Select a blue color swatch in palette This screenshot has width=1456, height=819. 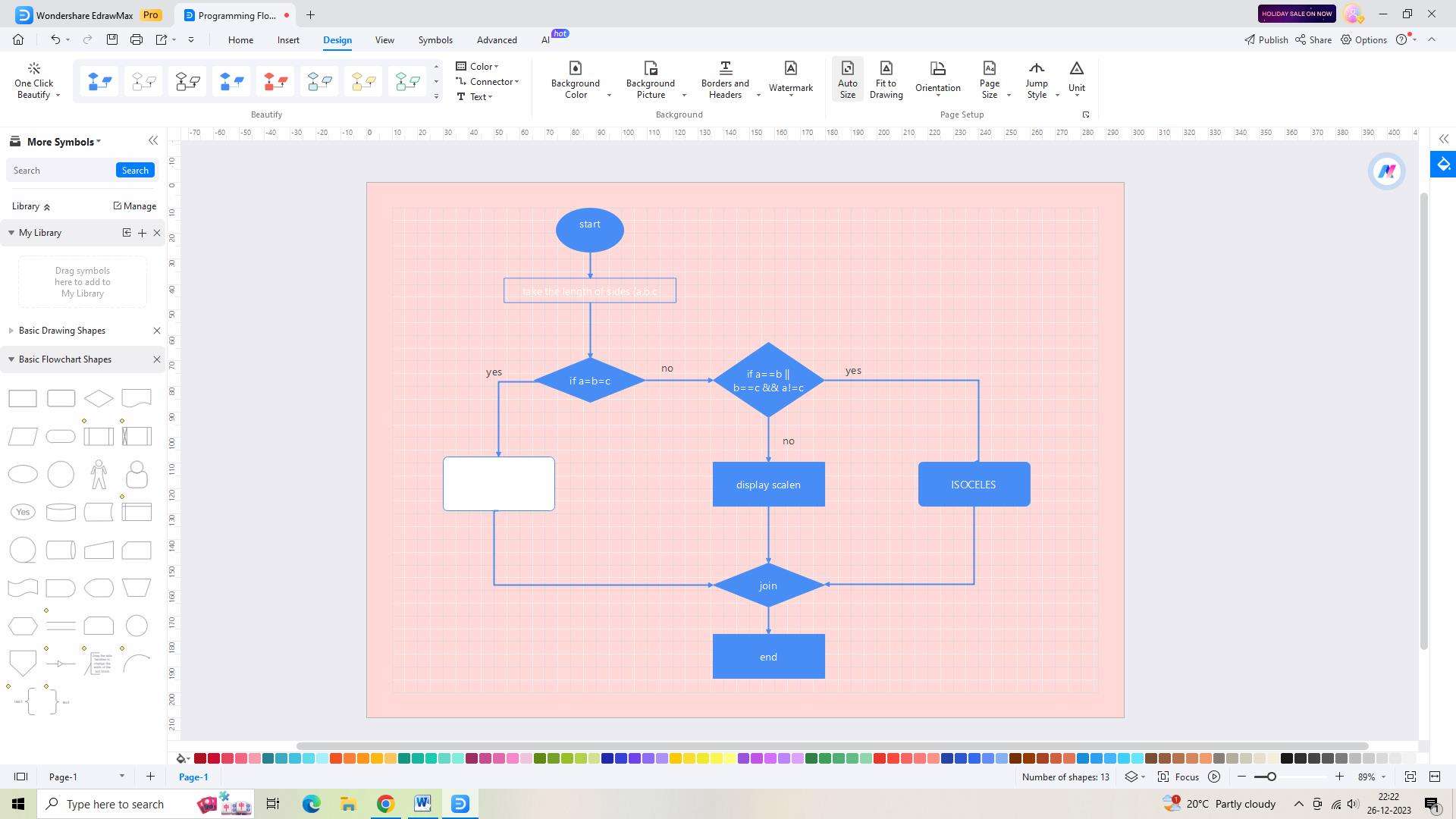click(x=607, y=758)
